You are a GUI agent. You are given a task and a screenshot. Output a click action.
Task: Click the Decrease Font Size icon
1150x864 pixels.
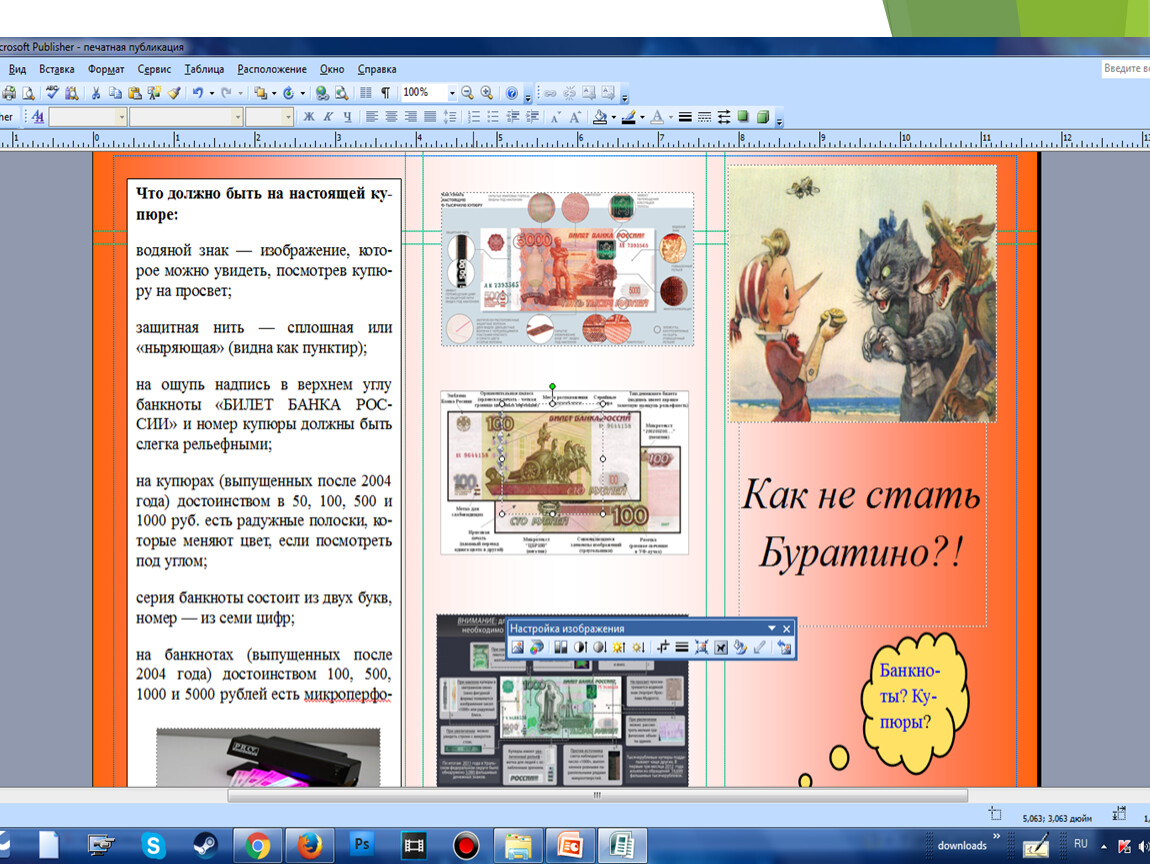point(555,117)
